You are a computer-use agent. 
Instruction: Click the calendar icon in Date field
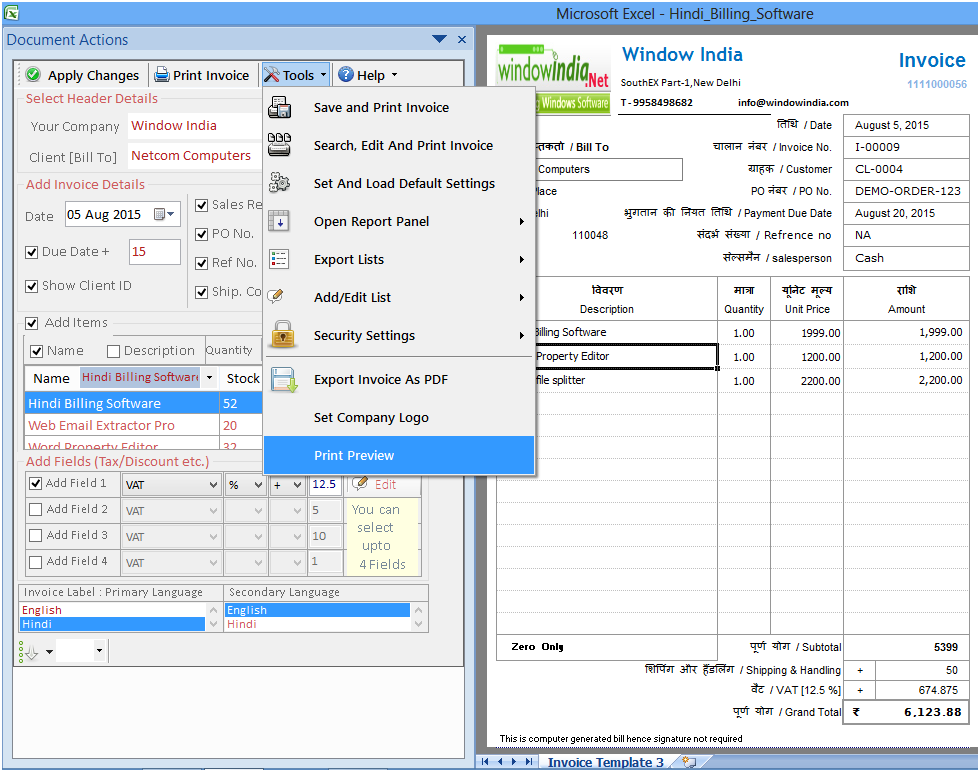(160, 214)
